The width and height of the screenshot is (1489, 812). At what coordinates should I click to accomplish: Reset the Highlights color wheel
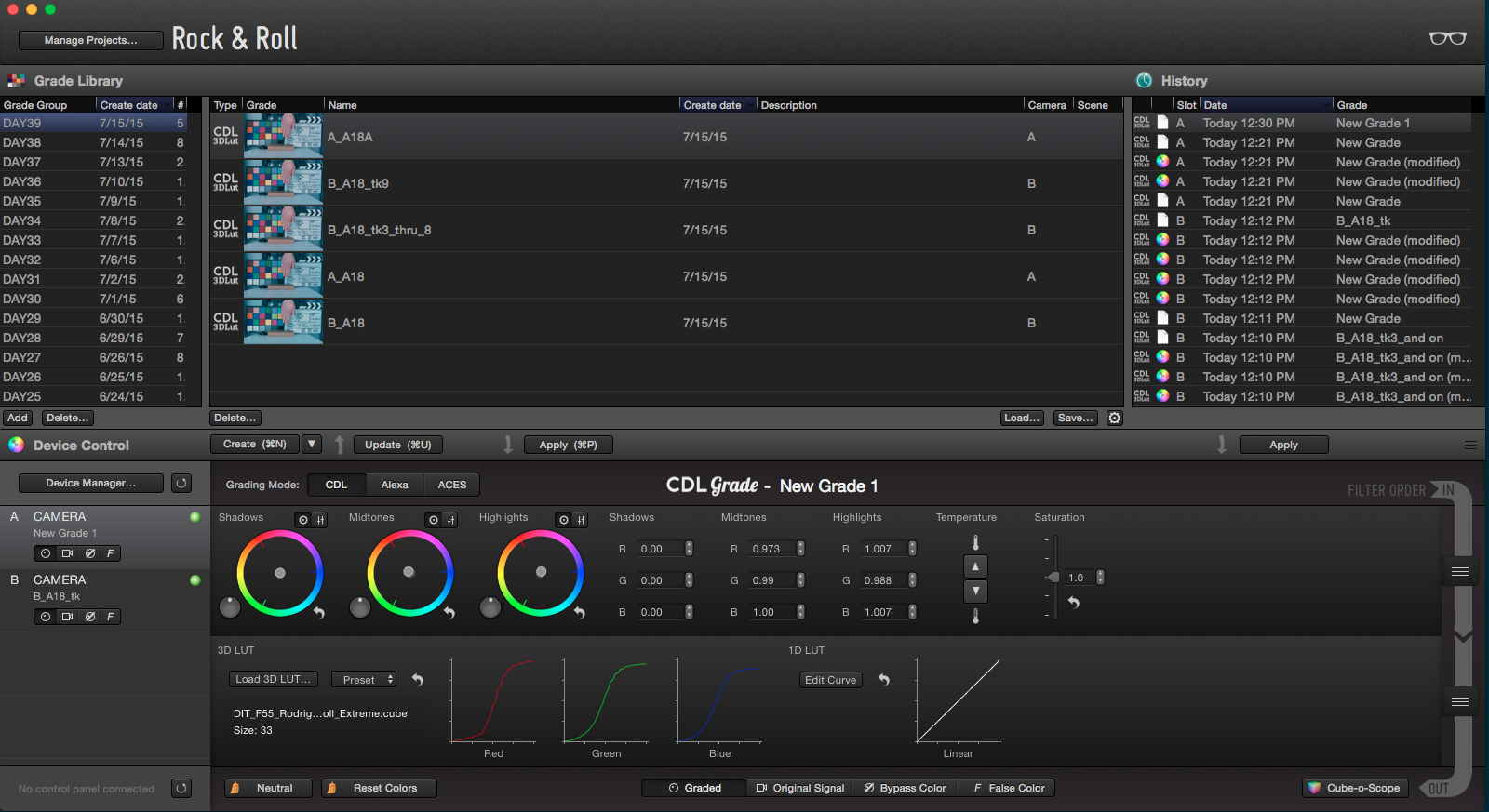pos(580,613)
